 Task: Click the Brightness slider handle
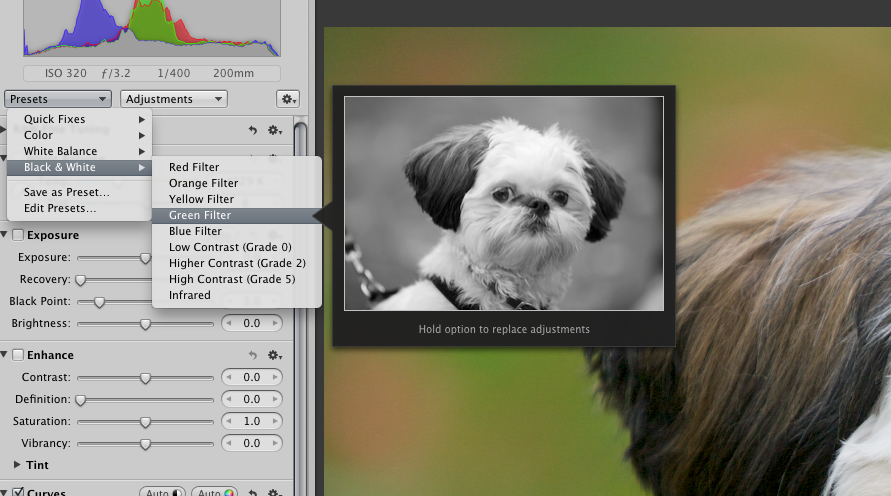[145, 324]
